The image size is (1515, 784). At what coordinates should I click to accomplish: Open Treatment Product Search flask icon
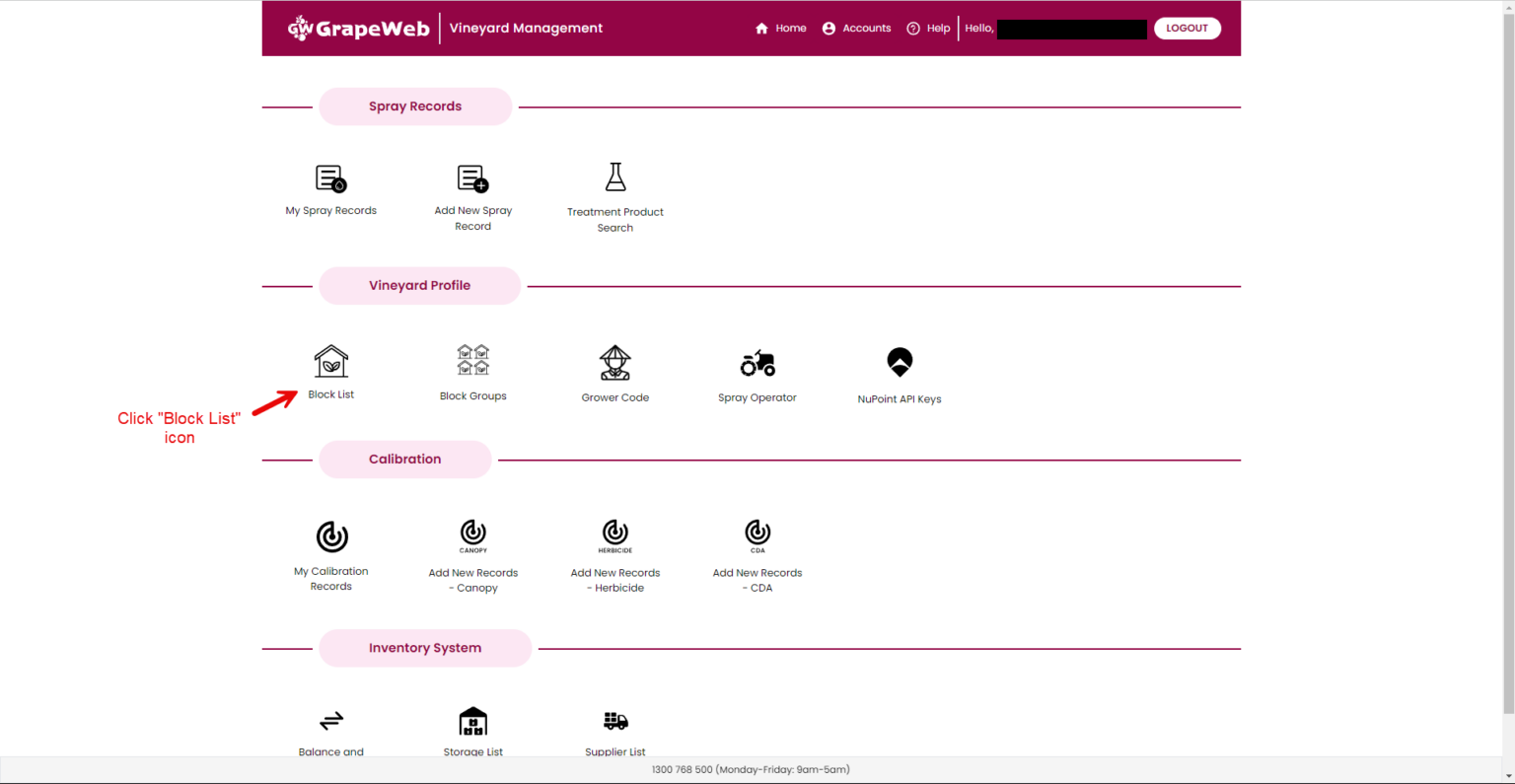pos(615,178)
